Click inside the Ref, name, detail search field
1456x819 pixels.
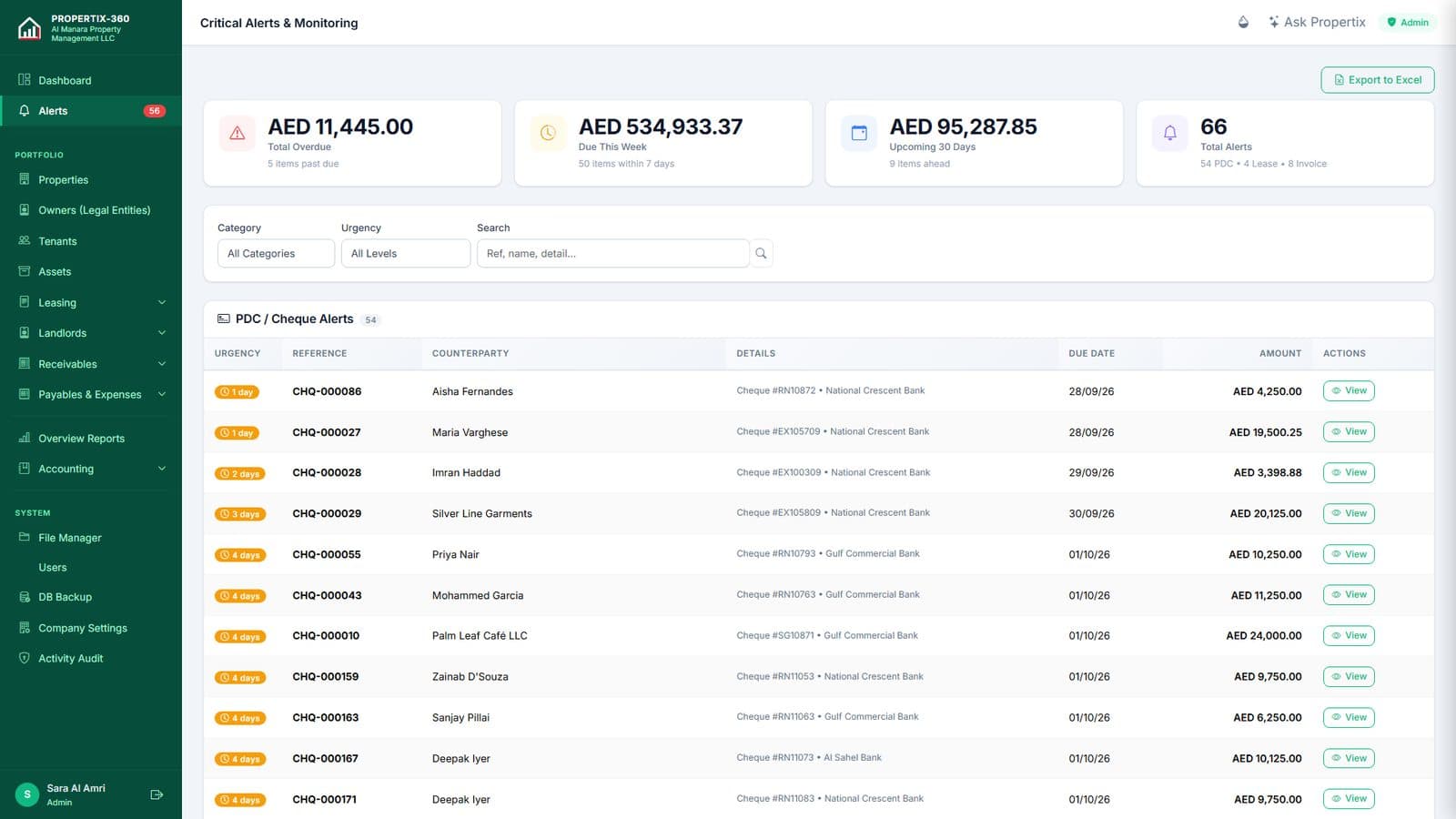(x=613, y=254)
